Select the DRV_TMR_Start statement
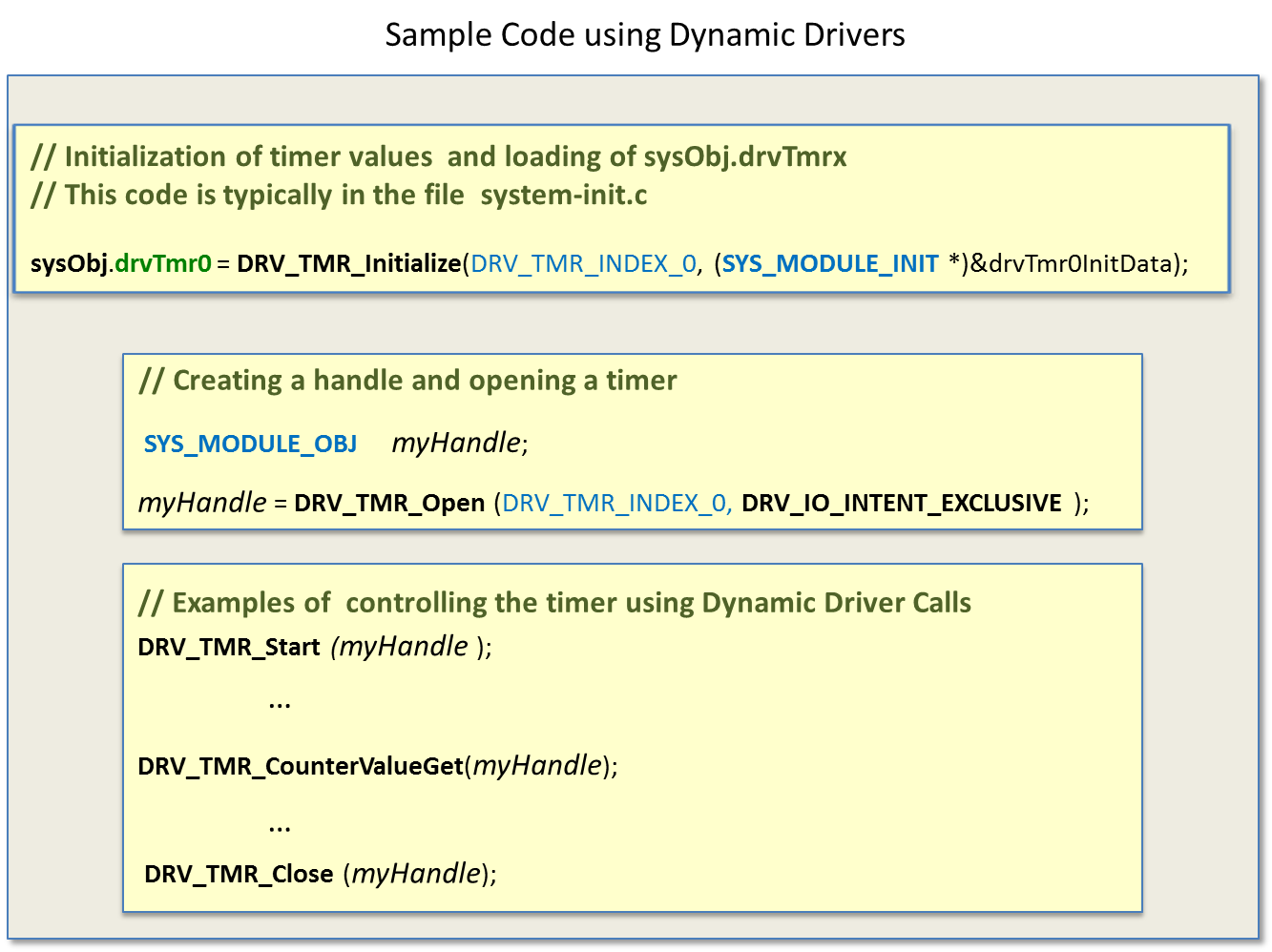 click(x=228, y=646)
